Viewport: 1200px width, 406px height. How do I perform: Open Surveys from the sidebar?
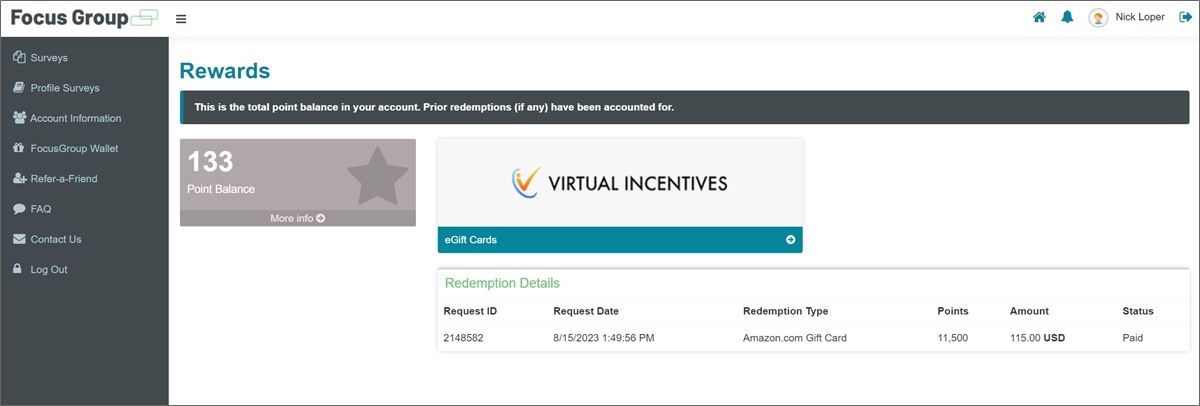[x=49, y=58]
